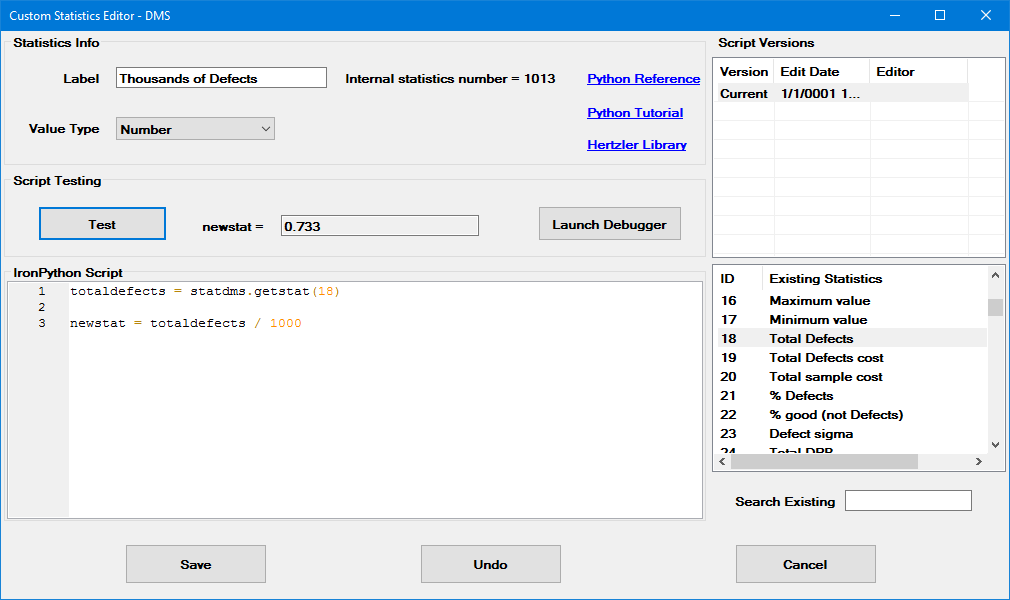Screen dimensions: 1010x600
Task: Click the Test script button
Action: (x=102, y=224)
